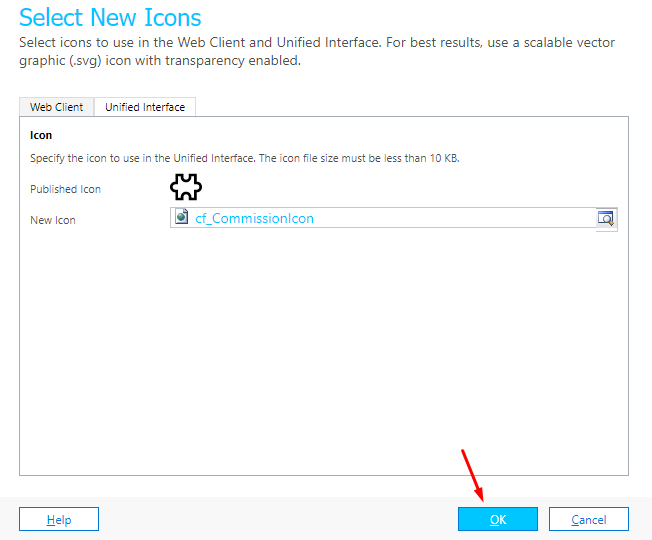Open the Help button

pos(59,519)
